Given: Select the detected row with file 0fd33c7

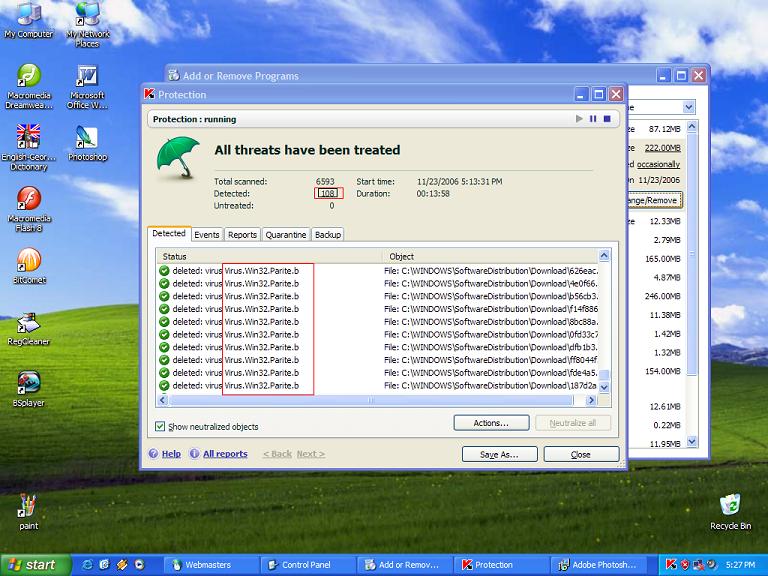Looking at the screenshot, I should 378,334.
